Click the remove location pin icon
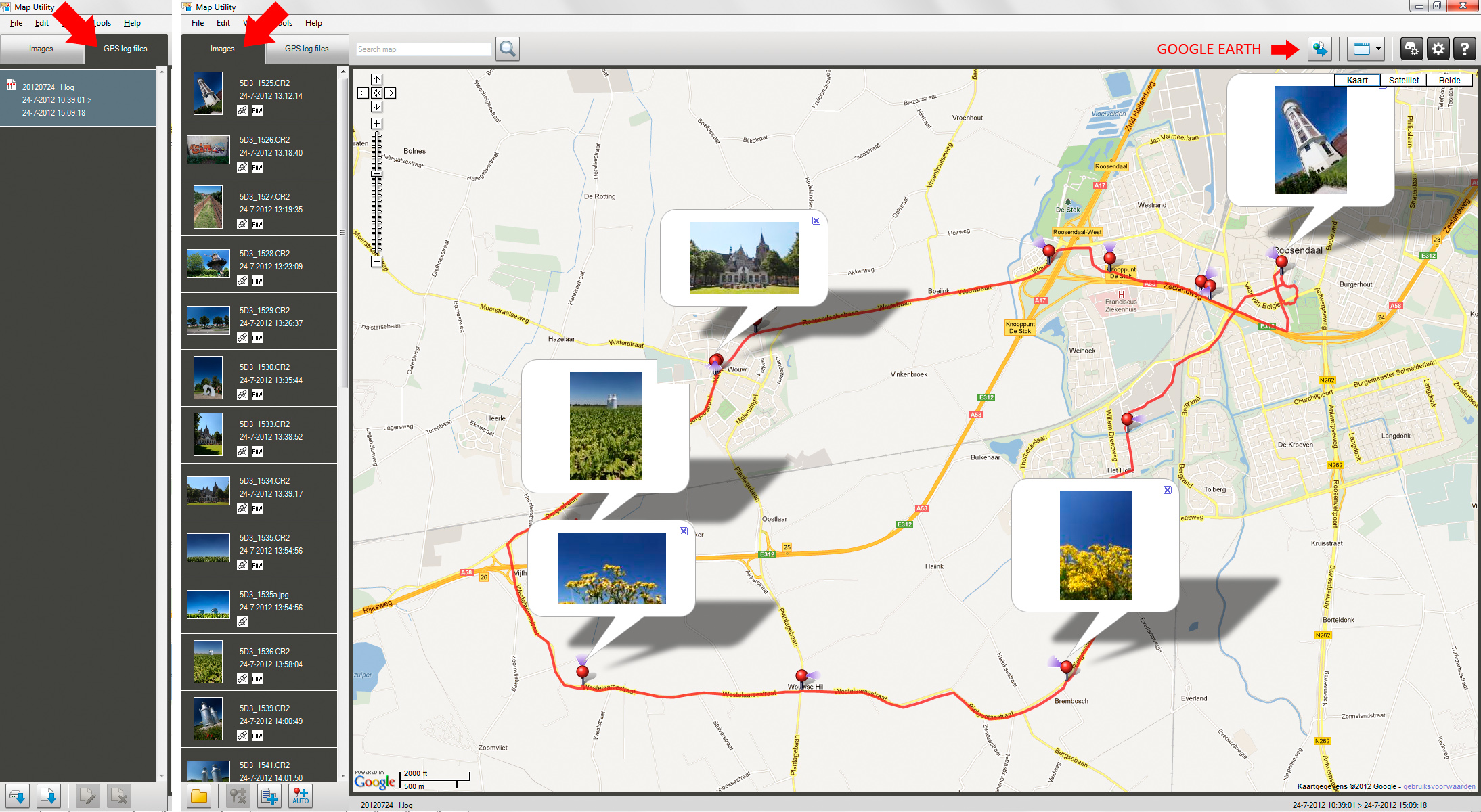Image resolution: width=1481 pixels, height=812 pixels. coord(238,796)
